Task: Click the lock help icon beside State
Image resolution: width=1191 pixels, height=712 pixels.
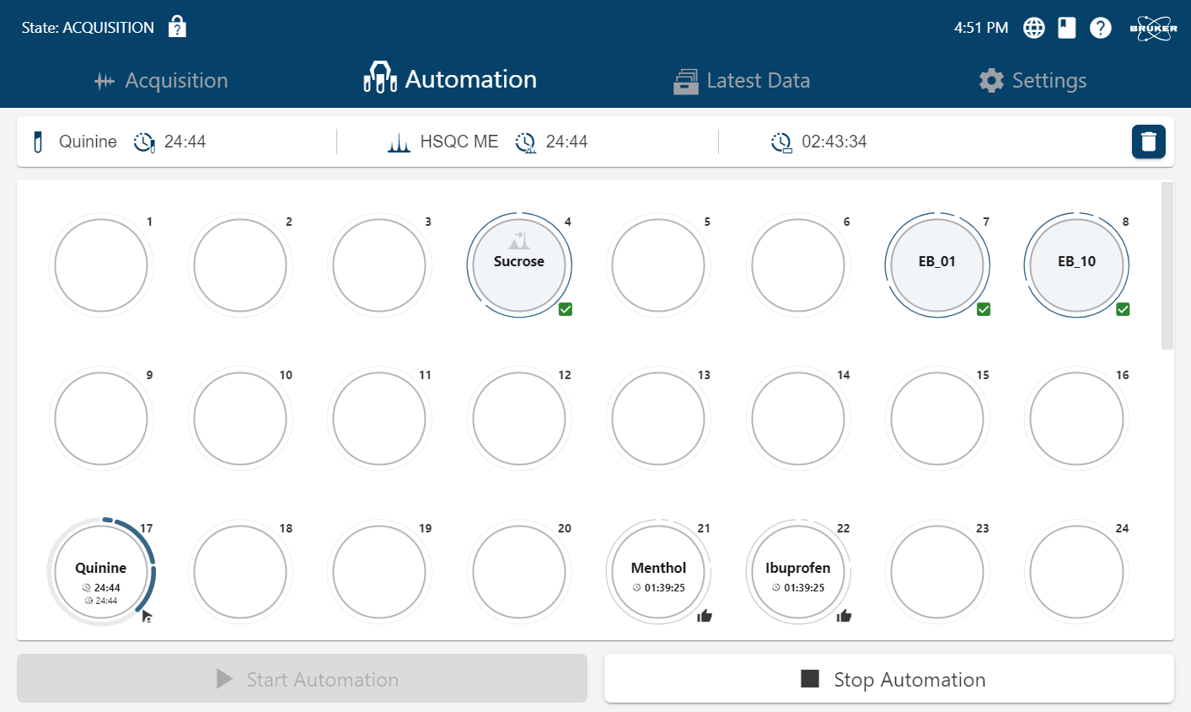Action: 177,27
